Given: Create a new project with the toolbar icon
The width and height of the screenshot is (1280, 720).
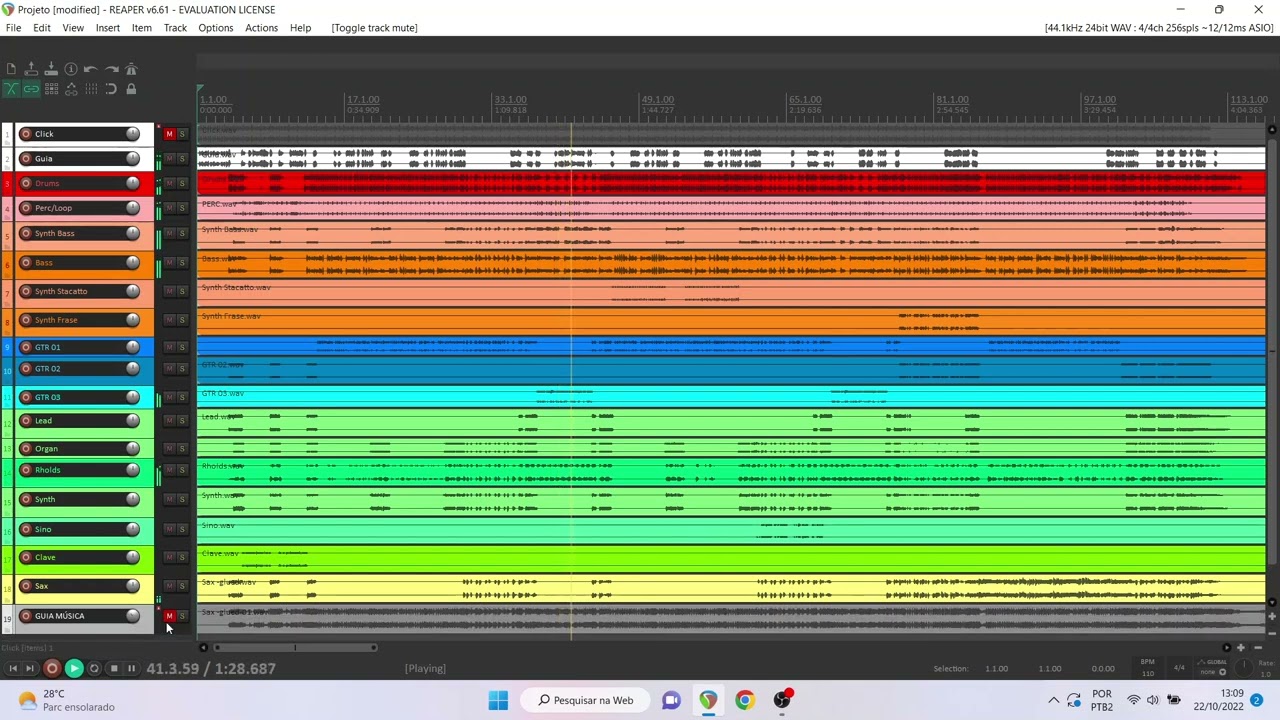Looking at the screenshot, I should pos(11,69).
